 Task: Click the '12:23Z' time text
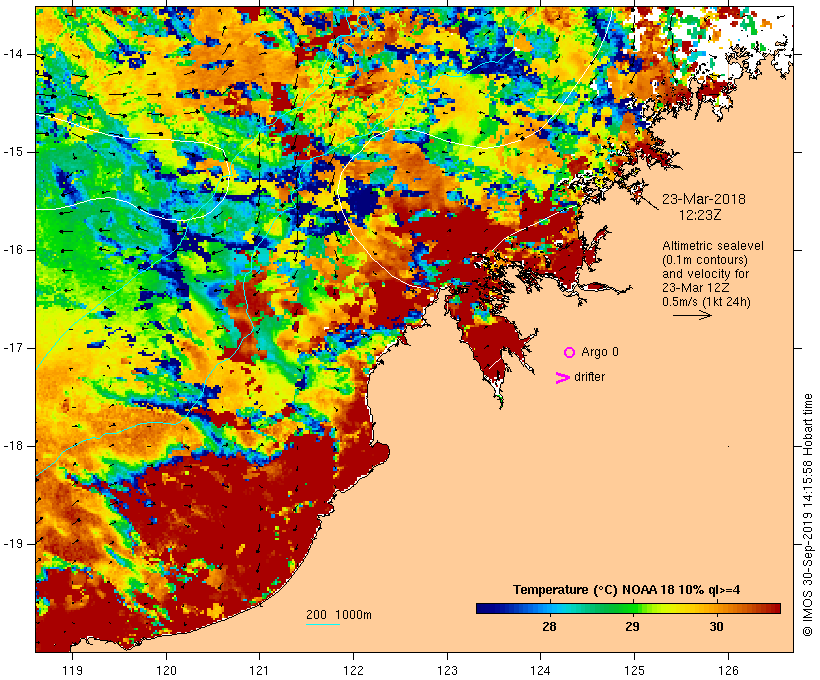[700, 215]
